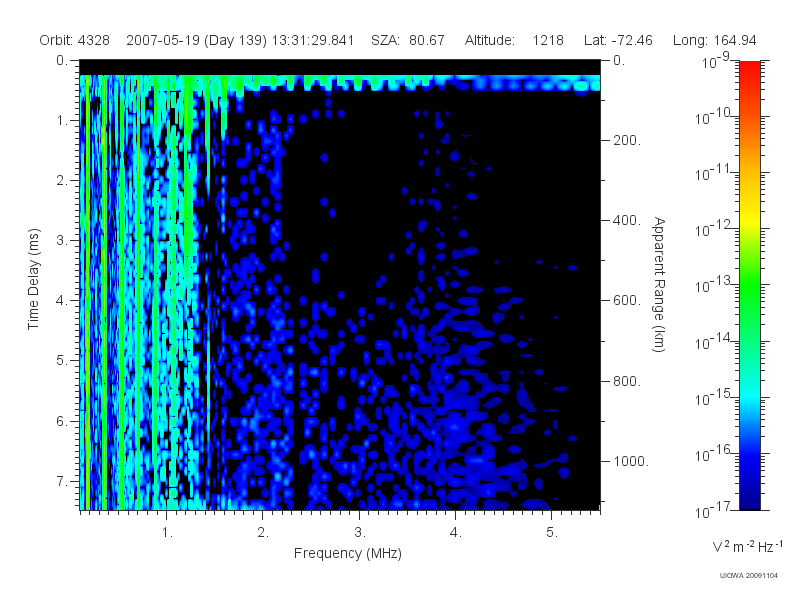
Task: Click the '7.' tick on time delay axis
Action: 62,481
